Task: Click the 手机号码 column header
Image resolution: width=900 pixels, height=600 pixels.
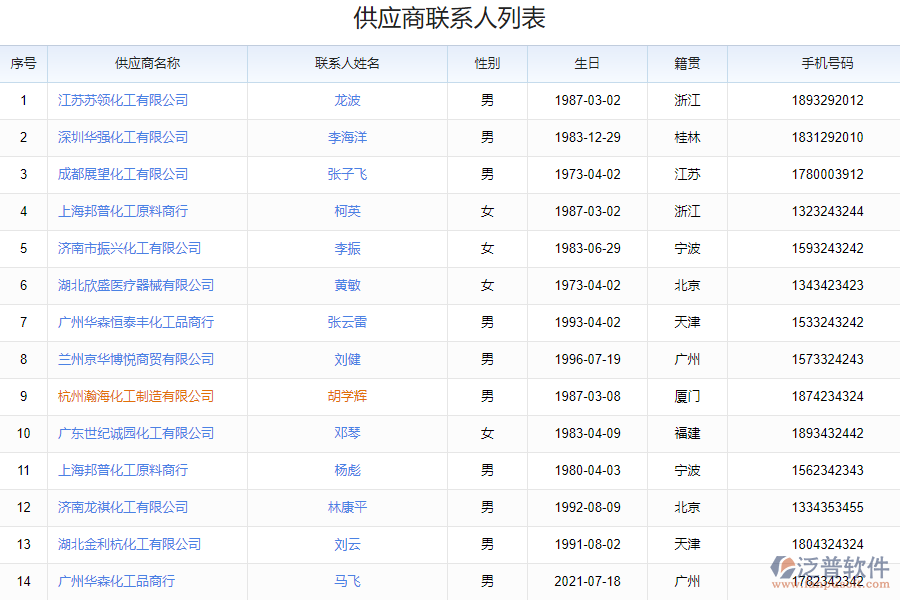Action: click(827, 63)
